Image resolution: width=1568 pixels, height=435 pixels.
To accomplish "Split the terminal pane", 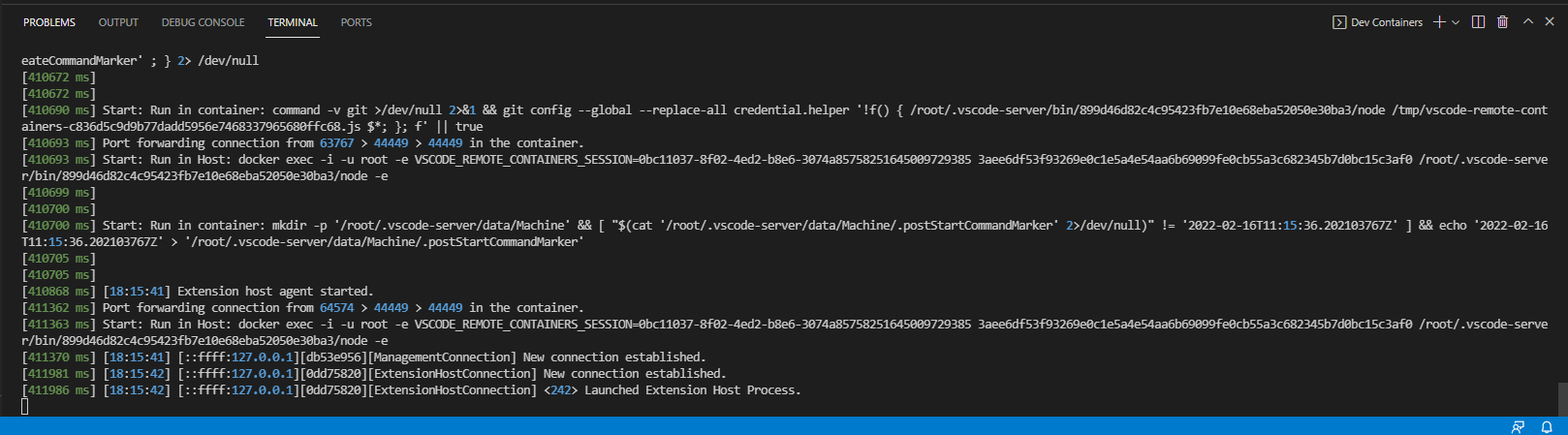I will point(1478,22).
